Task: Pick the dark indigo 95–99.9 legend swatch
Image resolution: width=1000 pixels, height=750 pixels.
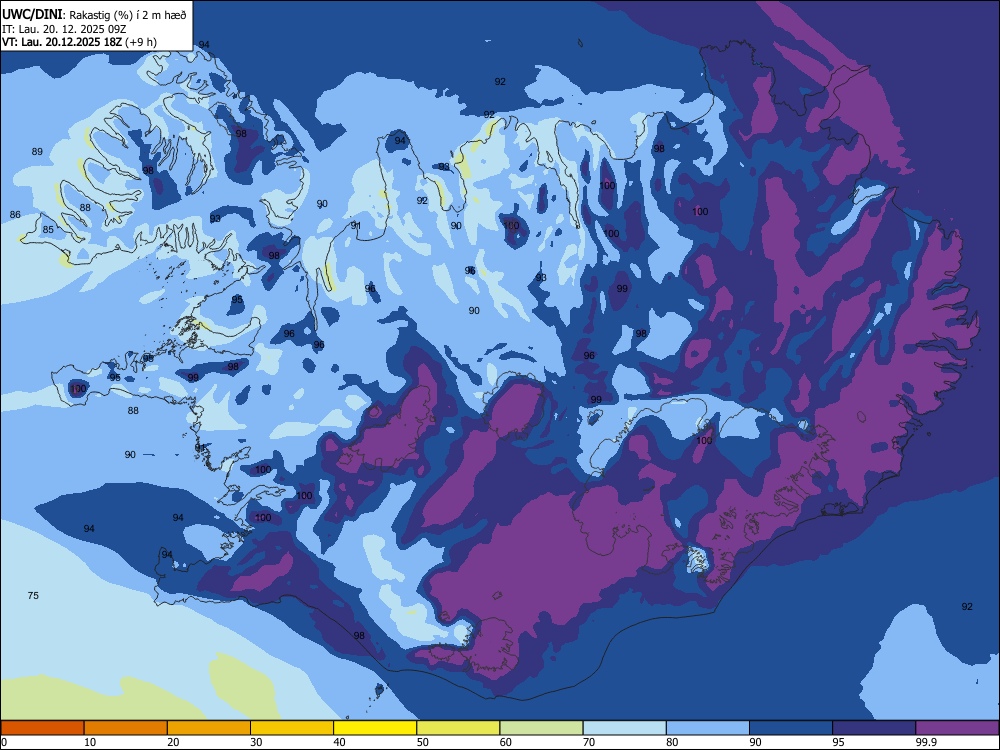Action: pos(874,728)
